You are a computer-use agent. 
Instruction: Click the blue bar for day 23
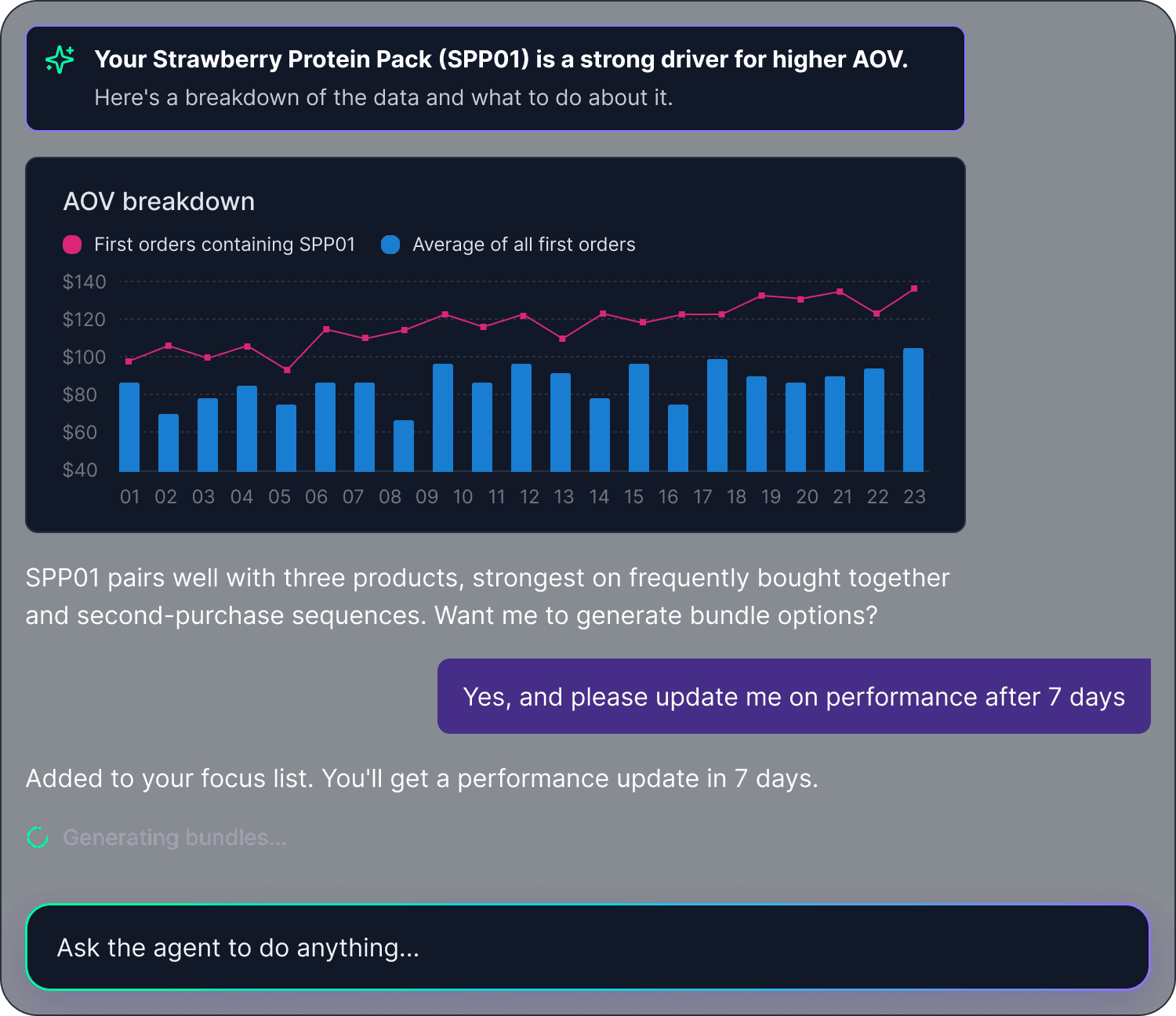click(913, 410)
